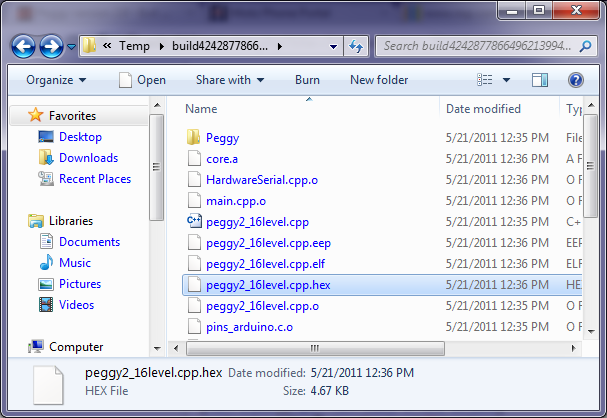This screenshot has height=418, width=607.
Task: Click the Back navigation arrow
Action: (x=24, y=46)
